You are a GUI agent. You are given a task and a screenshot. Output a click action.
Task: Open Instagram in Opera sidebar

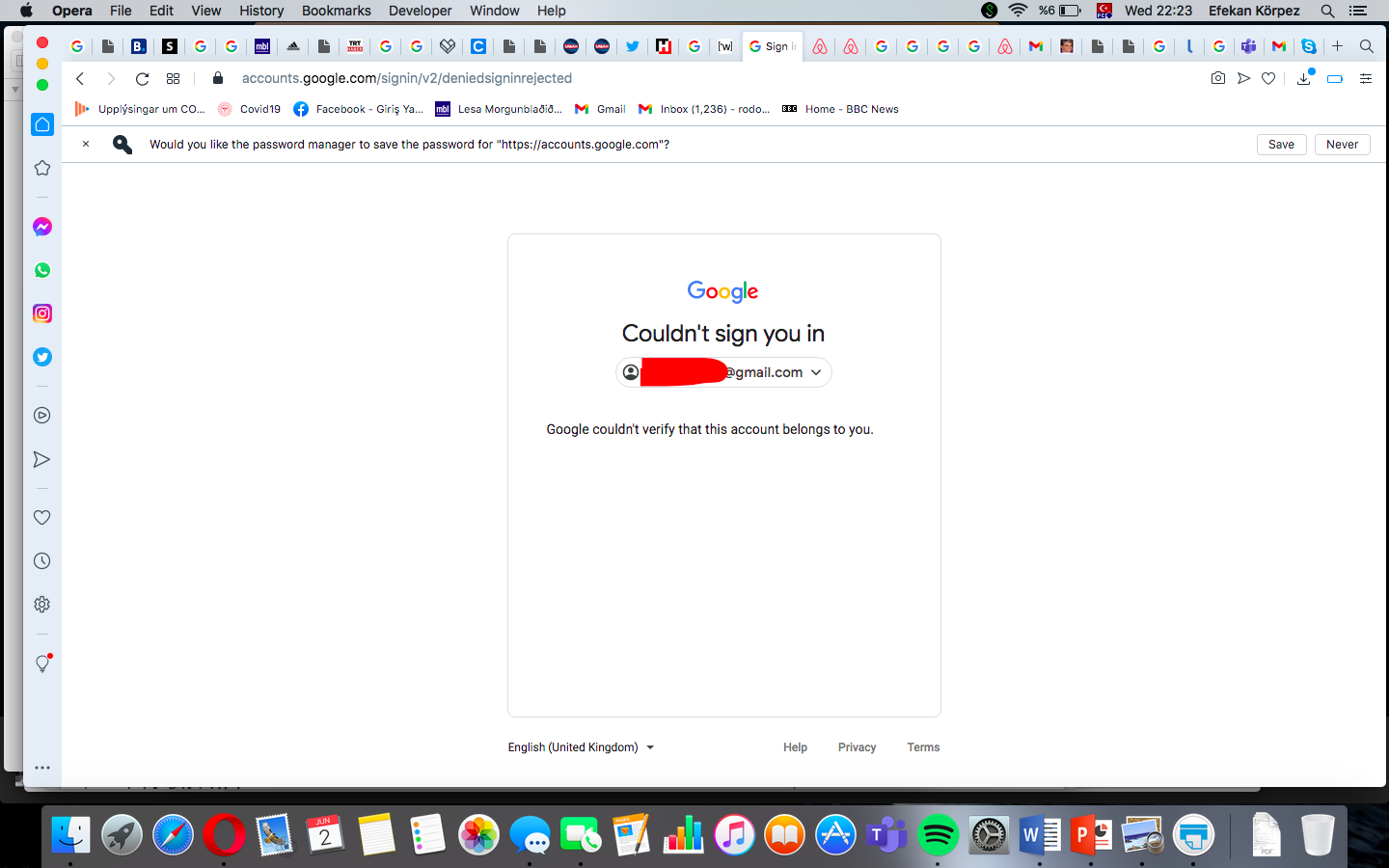(42, 313)
